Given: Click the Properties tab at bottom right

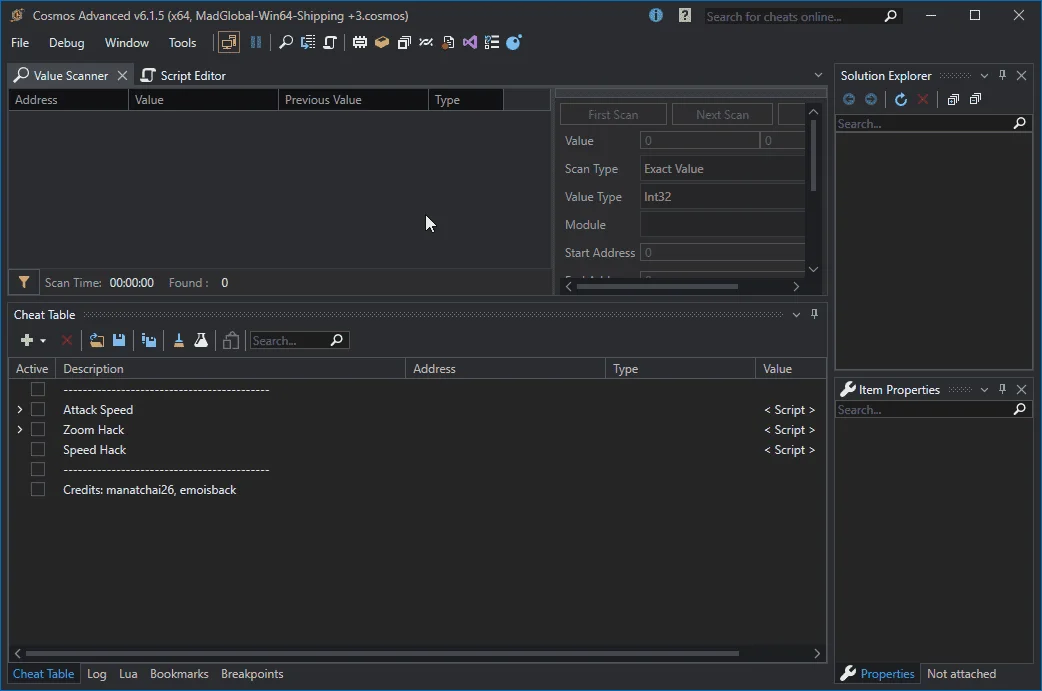Looking at the screenshot, I should [x=877, y=674].
